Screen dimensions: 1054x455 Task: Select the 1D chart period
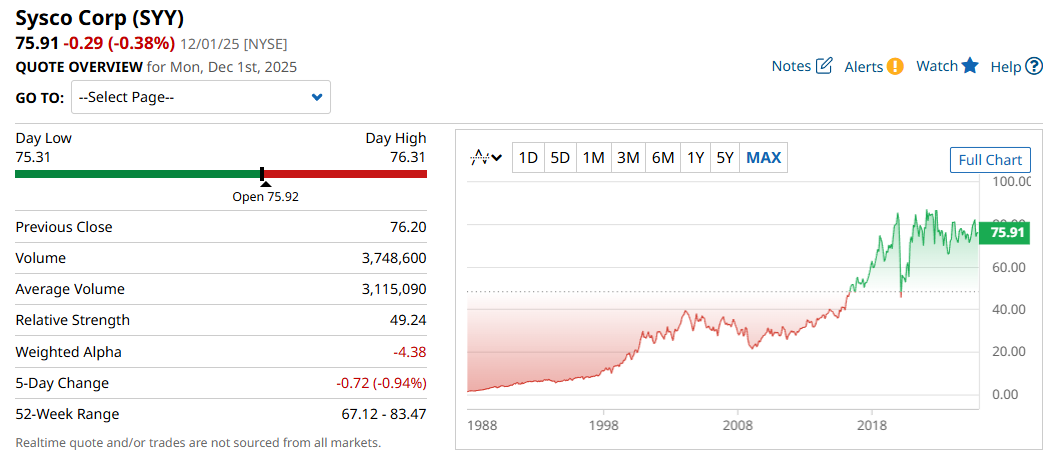(x=528, y=158)
